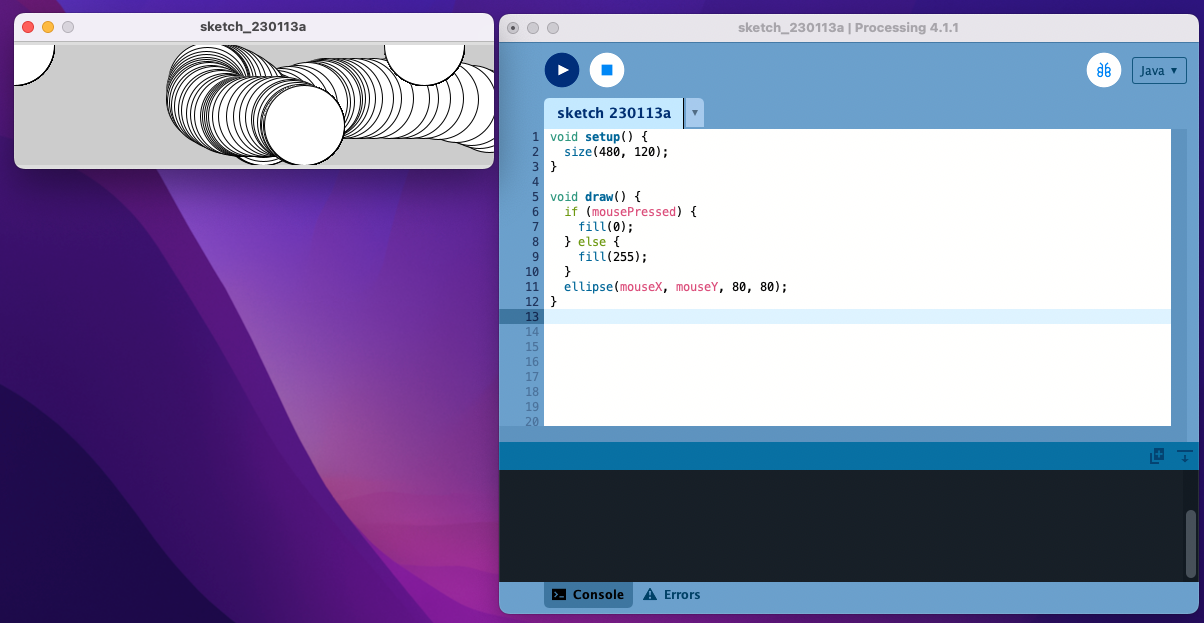
Task: Switch to the Errors tab
Action: (671, 594)
